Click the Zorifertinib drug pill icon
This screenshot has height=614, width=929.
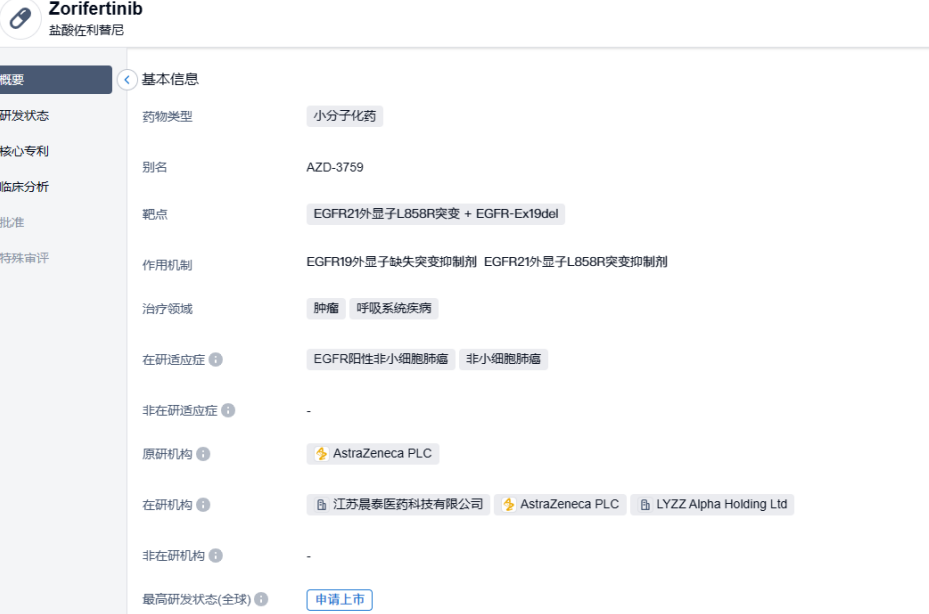[20, 18]
